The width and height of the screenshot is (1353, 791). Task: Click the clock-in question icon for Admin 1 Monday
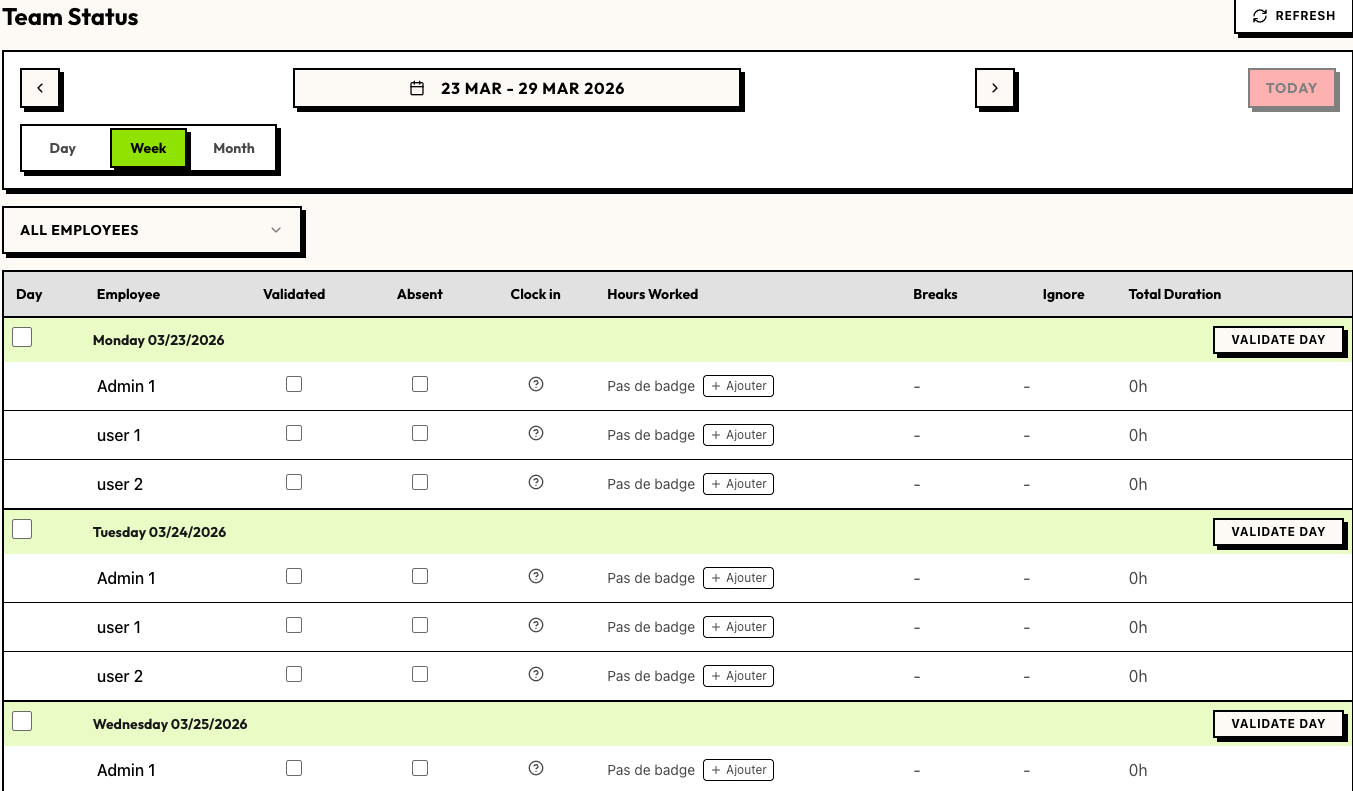coord(535,384)
